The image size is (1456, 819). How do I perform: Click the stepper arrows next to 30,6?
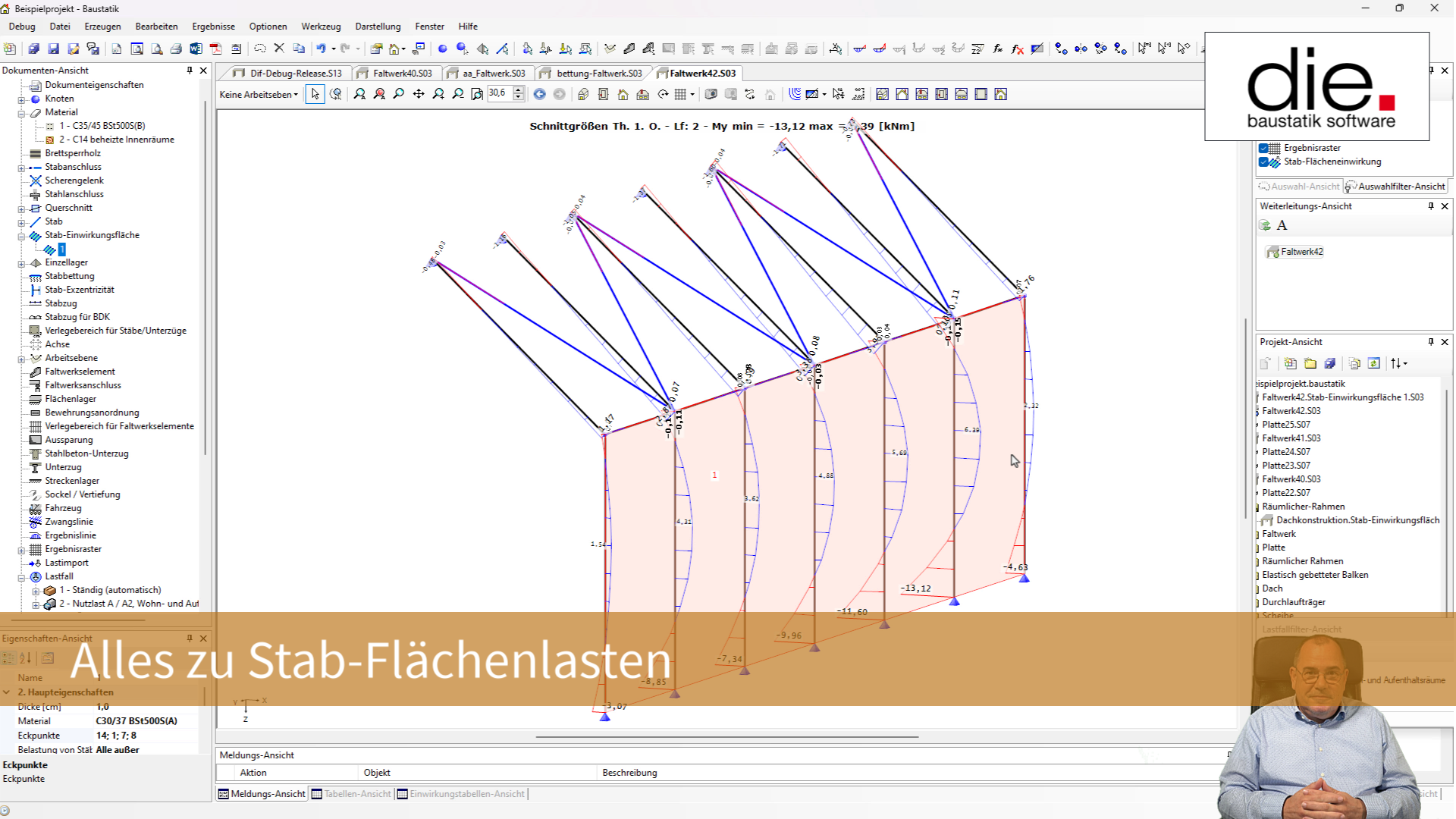[x=519, y=93]
